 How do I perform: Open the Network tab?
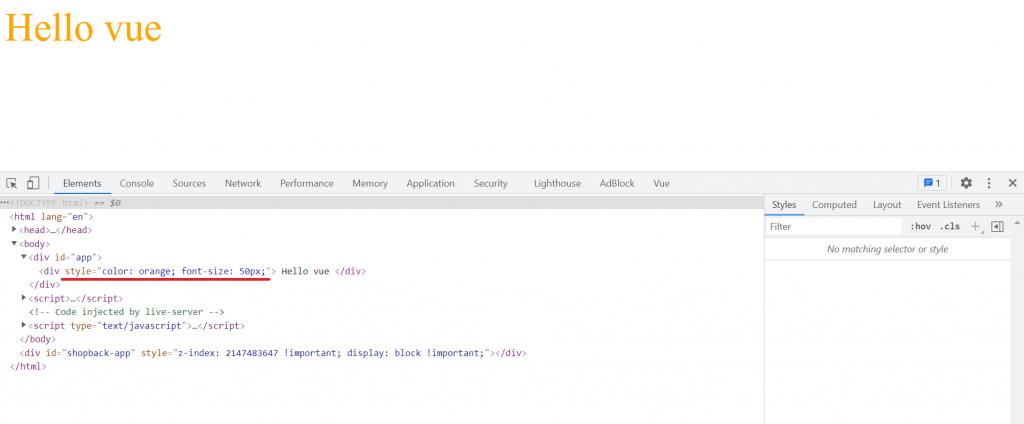243,184
